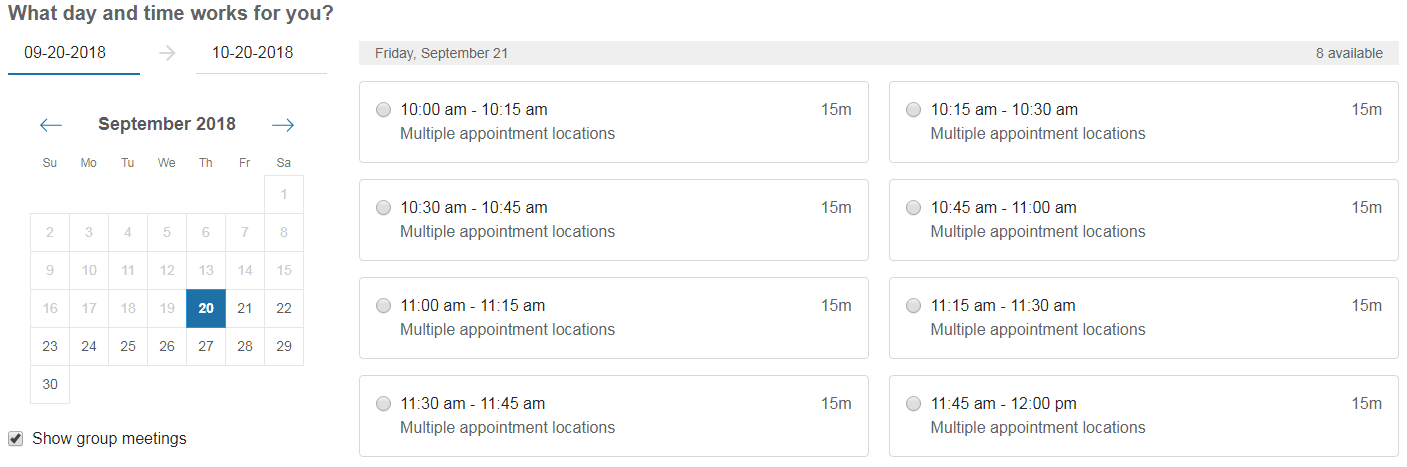Toggle Show group meetings checkbox
Viewport: 1407px width, 467px height.
16,438
